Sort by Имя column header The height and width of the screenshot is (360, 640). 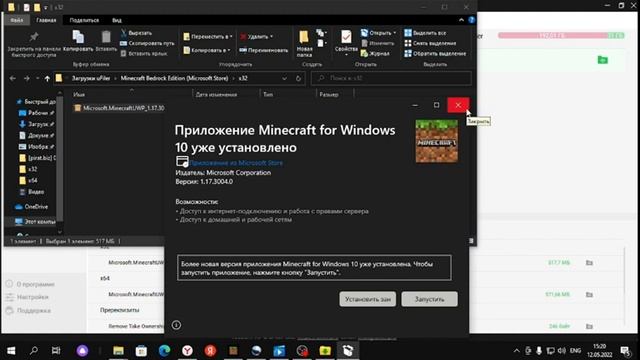coord(79,94)
